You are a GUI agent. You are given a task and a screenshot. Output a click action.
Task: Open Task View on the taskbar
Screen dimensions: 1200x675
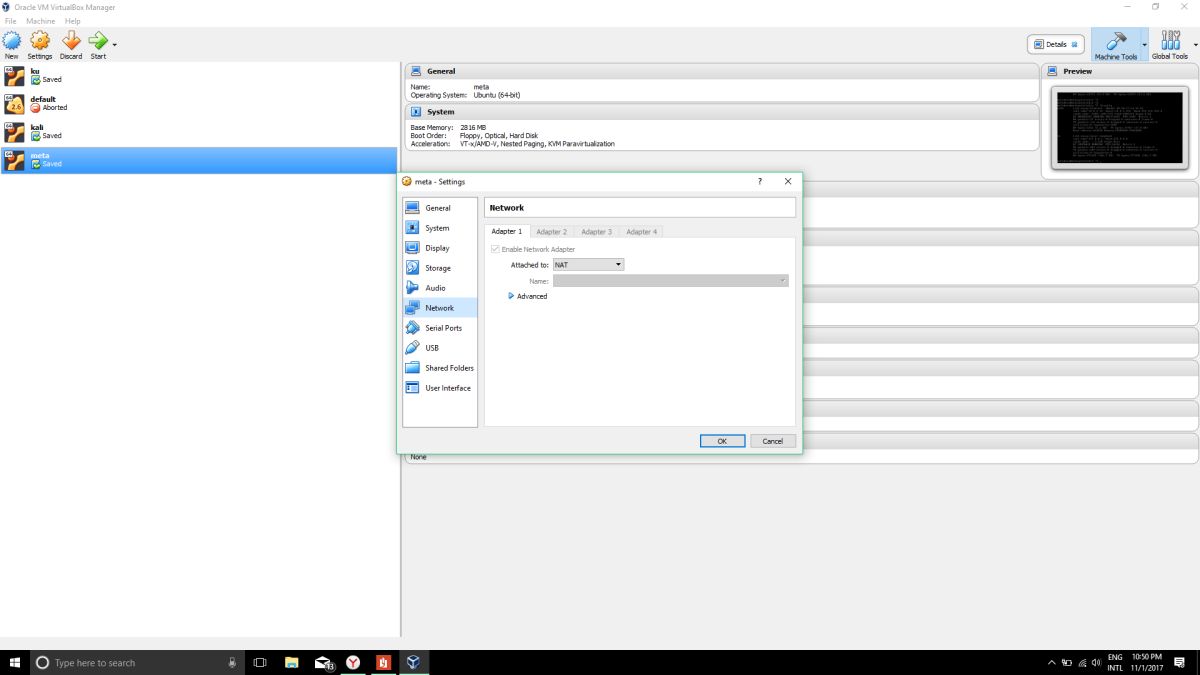point(260,662)
